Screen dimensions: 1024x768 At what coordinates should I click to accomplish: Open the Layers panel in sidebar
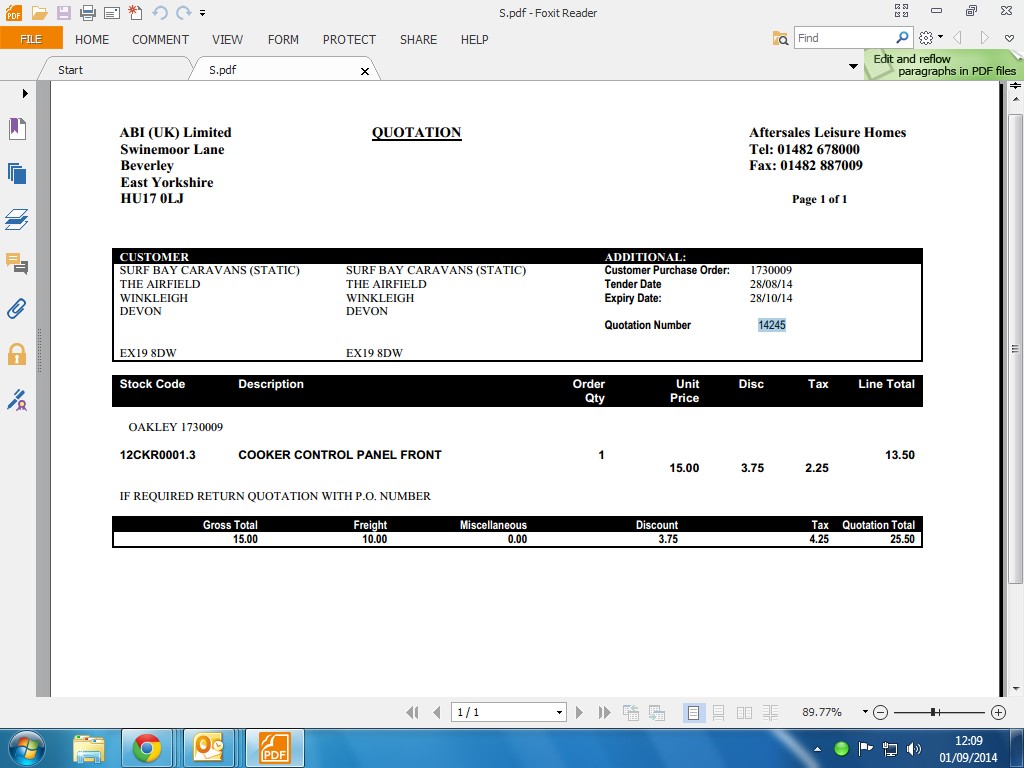[x=17, y=219]
